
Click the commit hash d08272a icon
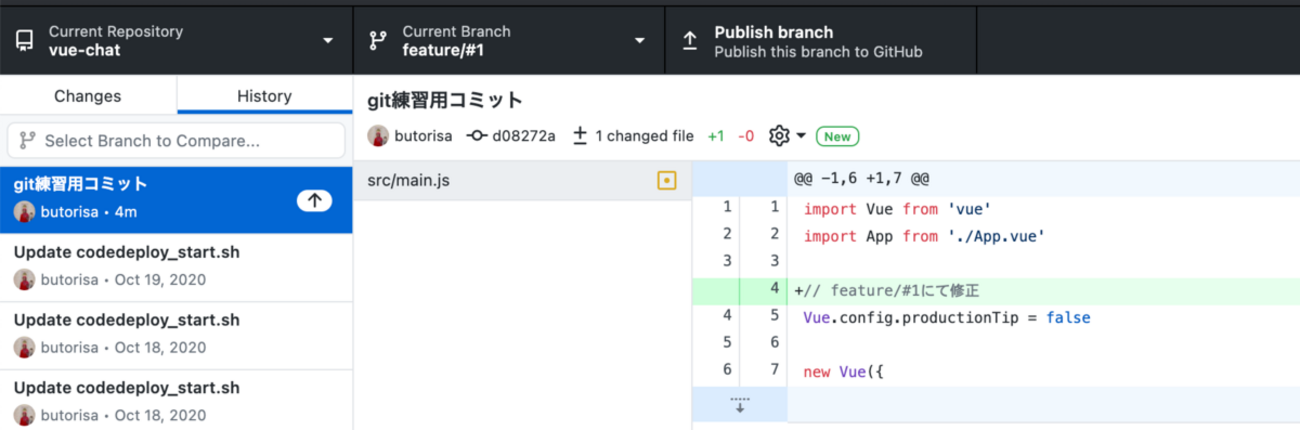(x=477, y=135)
